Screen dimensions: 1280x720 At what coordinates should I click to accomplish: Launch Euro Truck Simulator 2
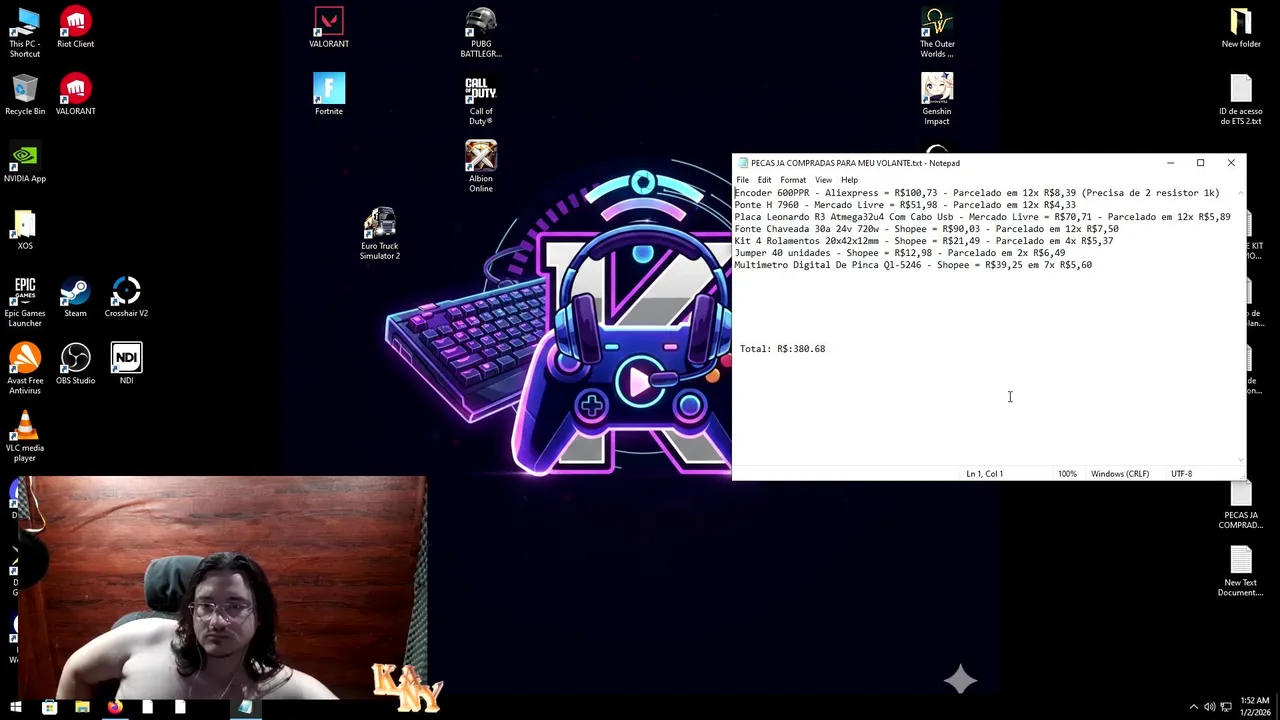pyautogui.click(x=380, y=234)
